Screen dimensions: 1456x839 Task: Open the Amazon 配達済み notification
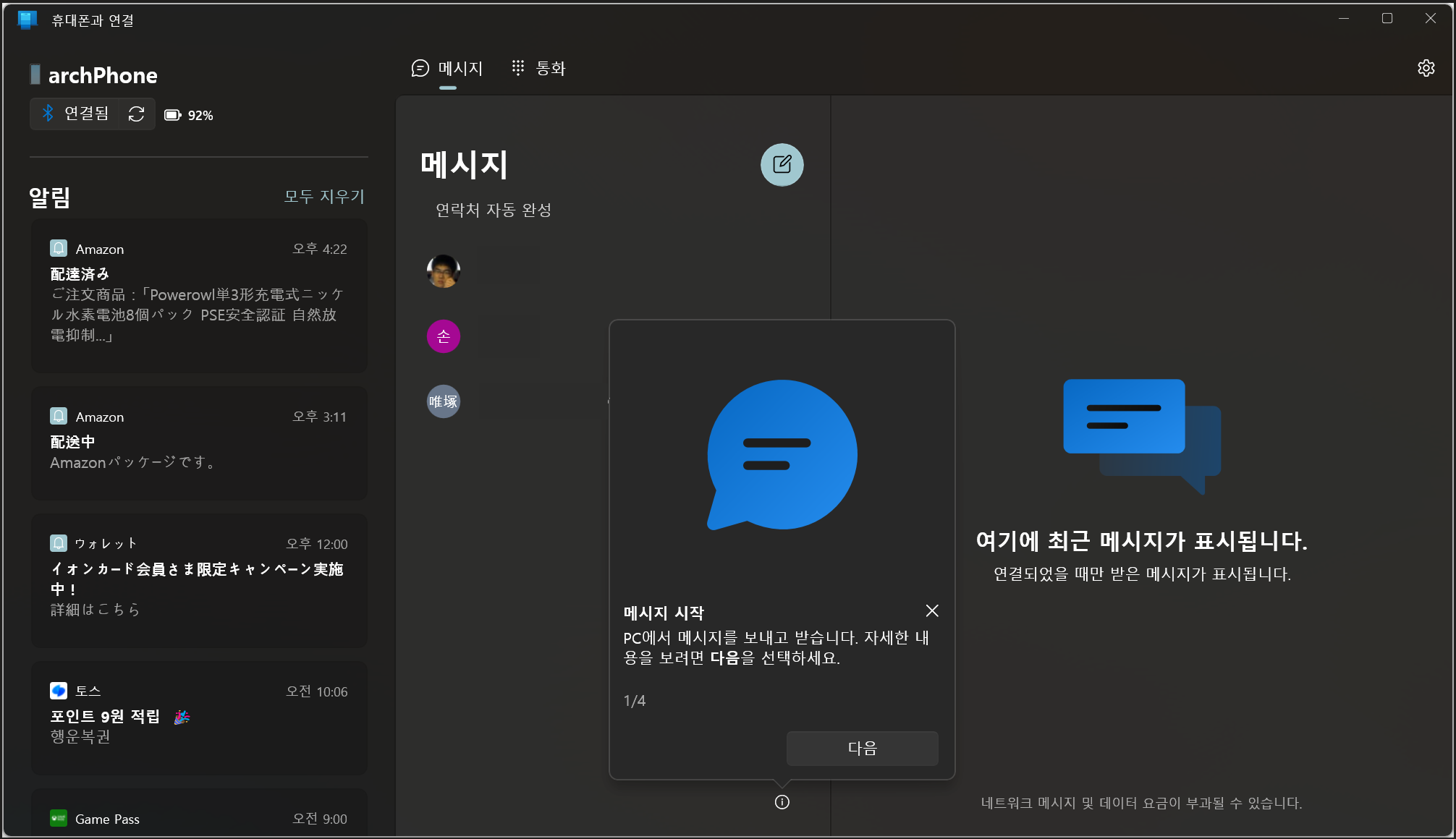tap(199, 297)
